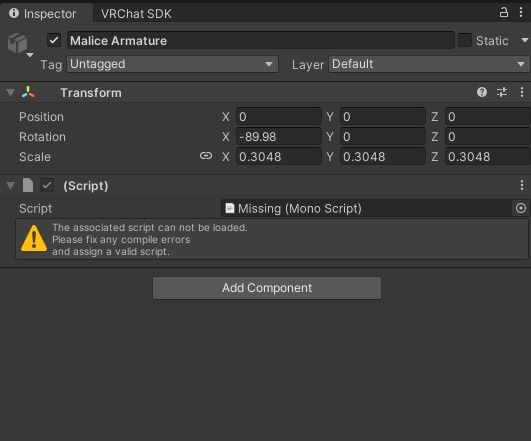This screenshot has width=531, height=441.
Task: Click the GameObject cube icon selector
Action: [18, 43]
